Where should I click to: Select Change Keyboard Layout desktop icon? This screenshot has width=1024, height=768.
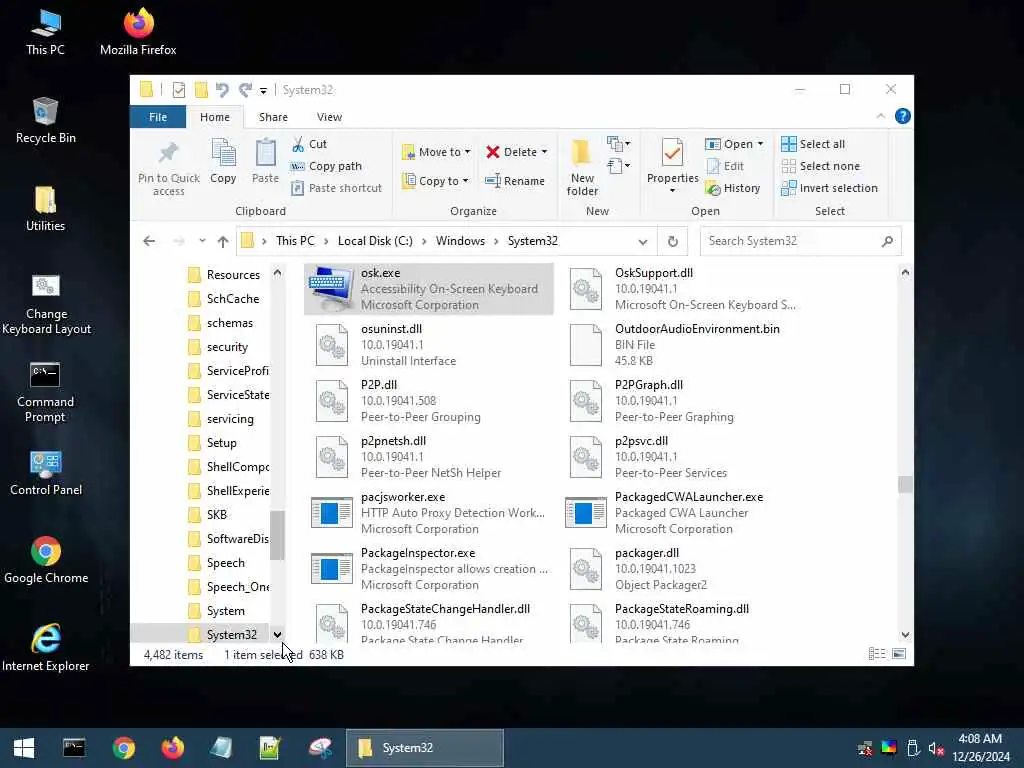pyautogui.click(x=46, y=304)
